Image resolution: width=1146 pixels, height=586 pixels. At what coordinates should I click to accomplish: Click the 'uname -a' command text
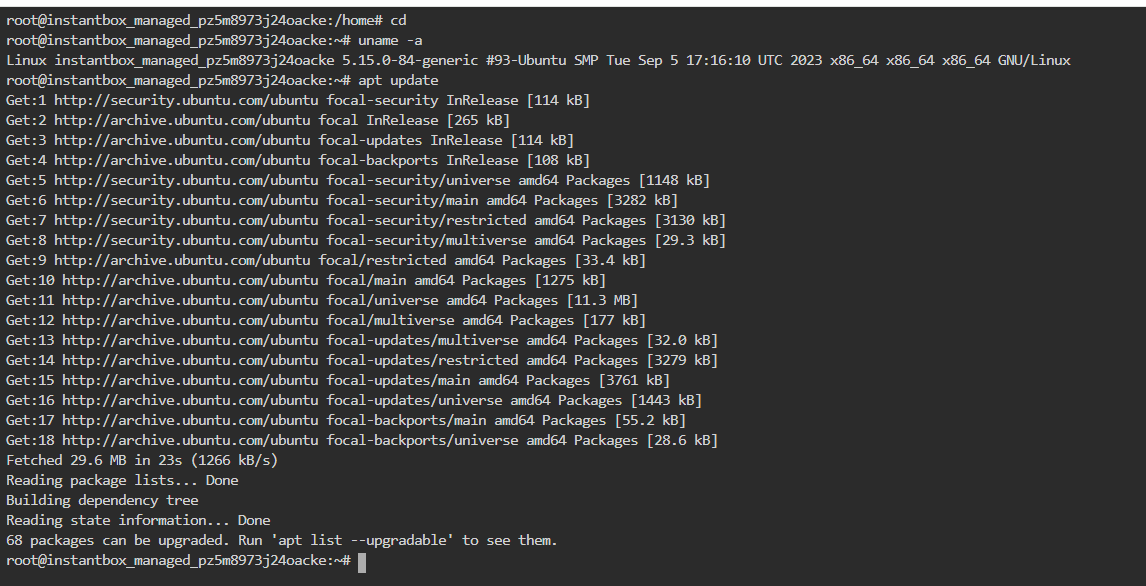tap(390, 40)
